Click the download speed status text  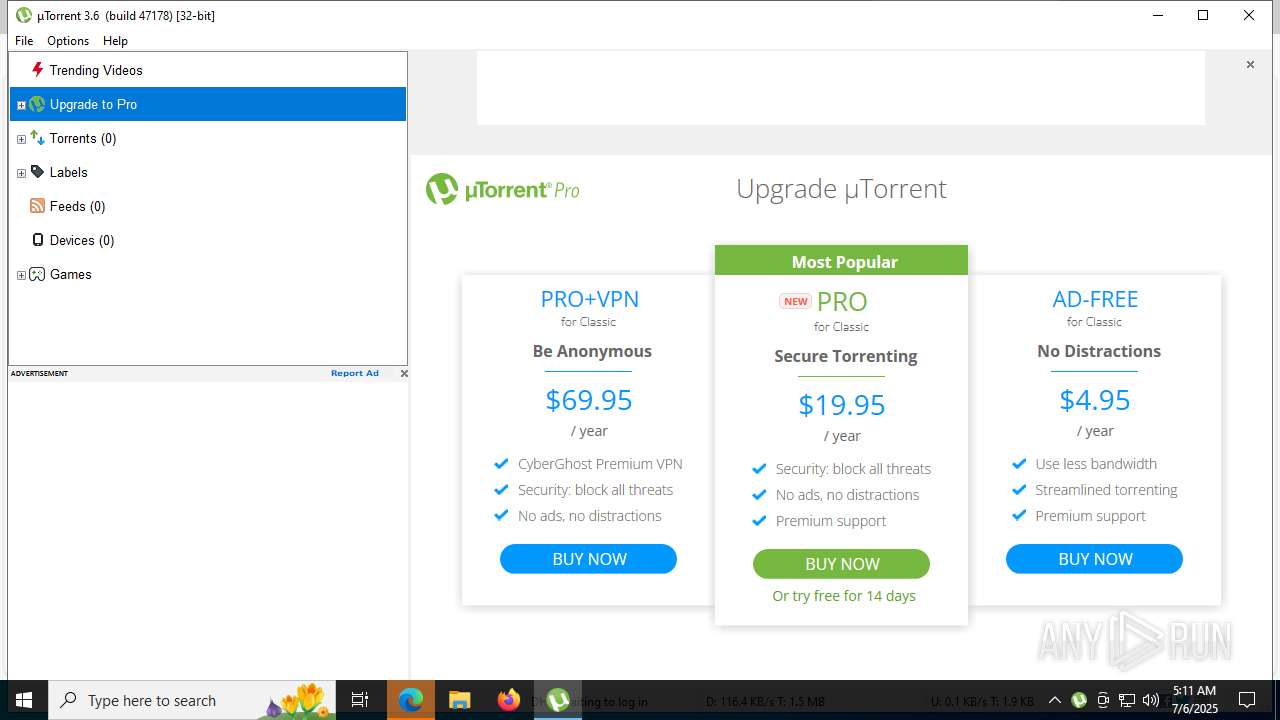point(765,701)
